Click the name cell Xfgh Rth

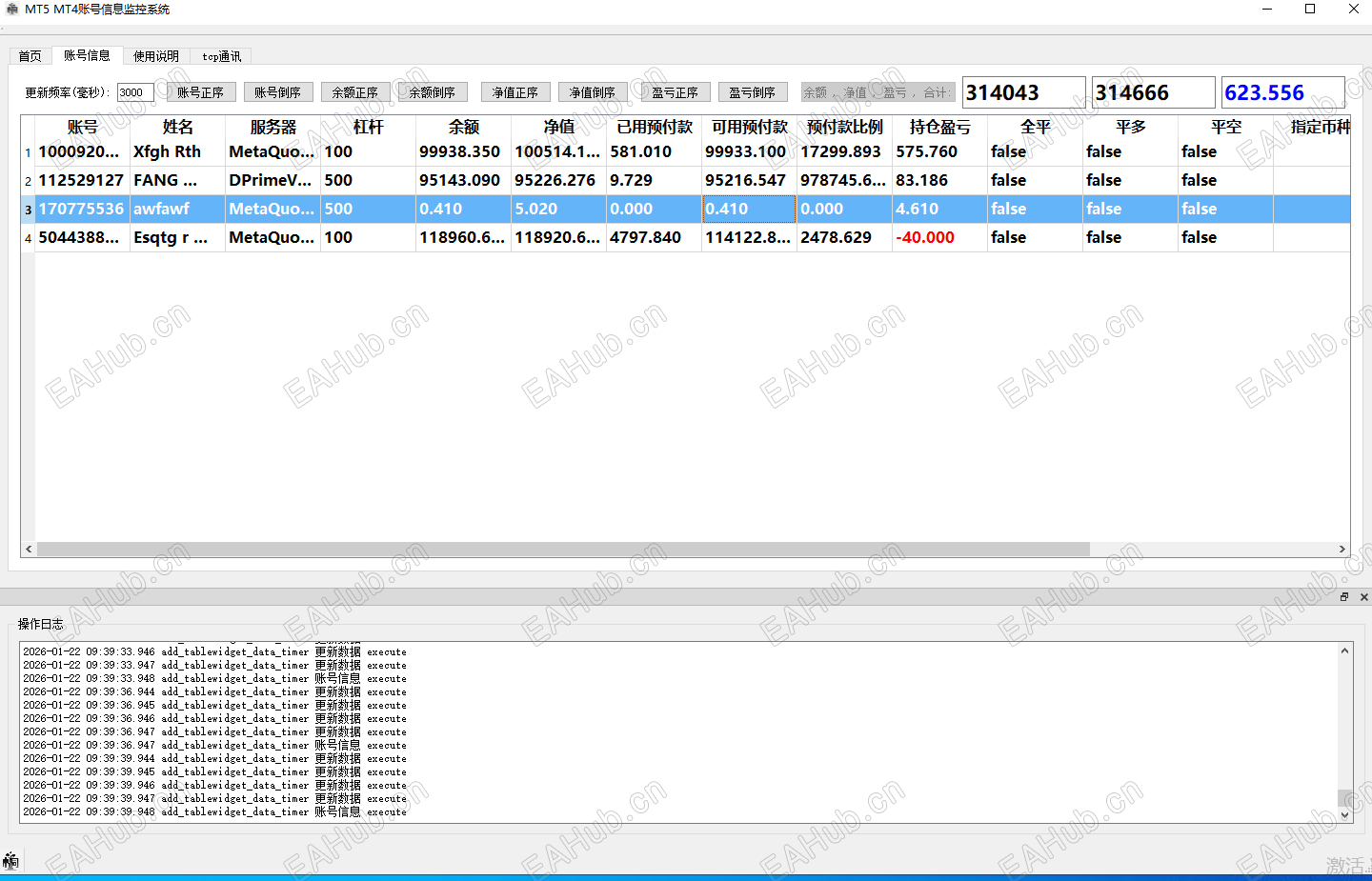tap(178, 152)
